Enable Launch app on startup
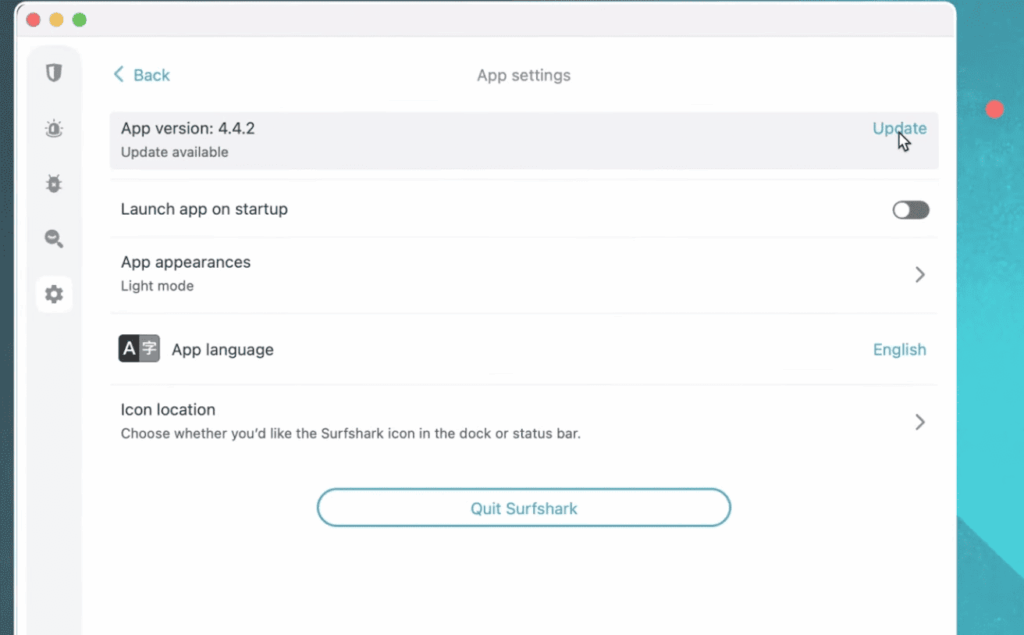 pos(909,209)
